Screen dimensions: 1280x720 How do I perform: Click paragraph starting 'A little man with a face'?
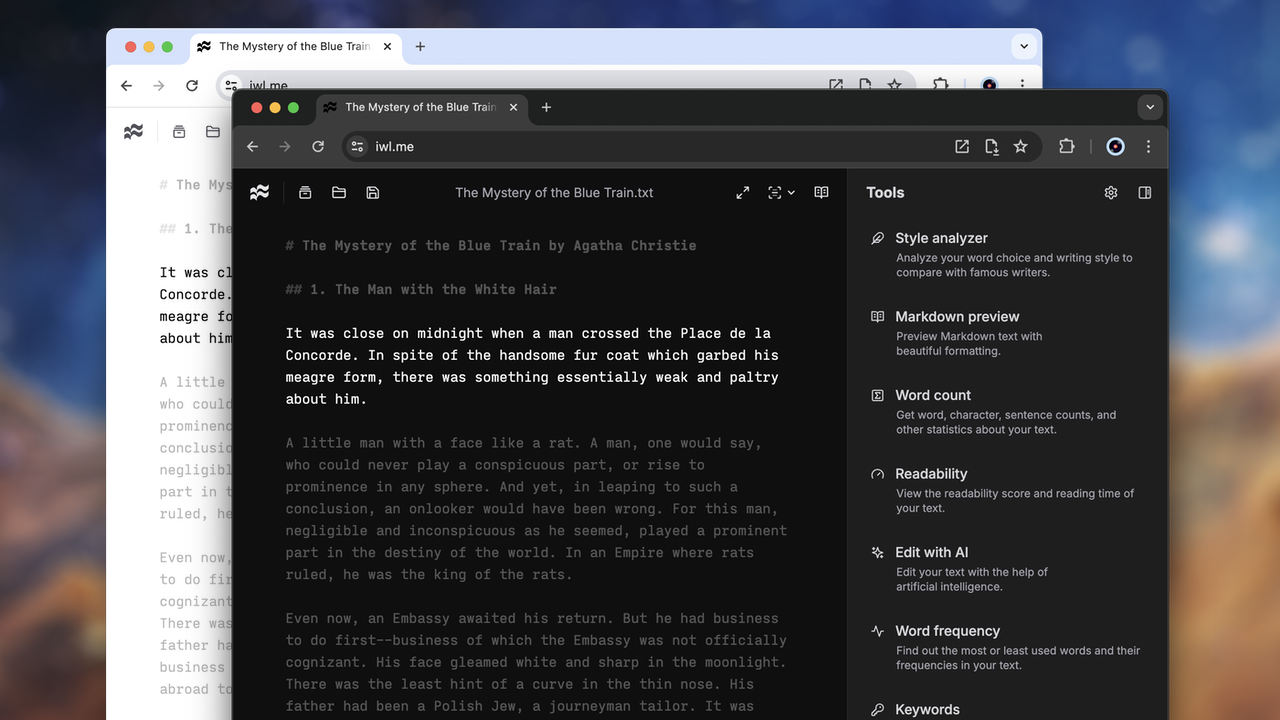[536, 508]
